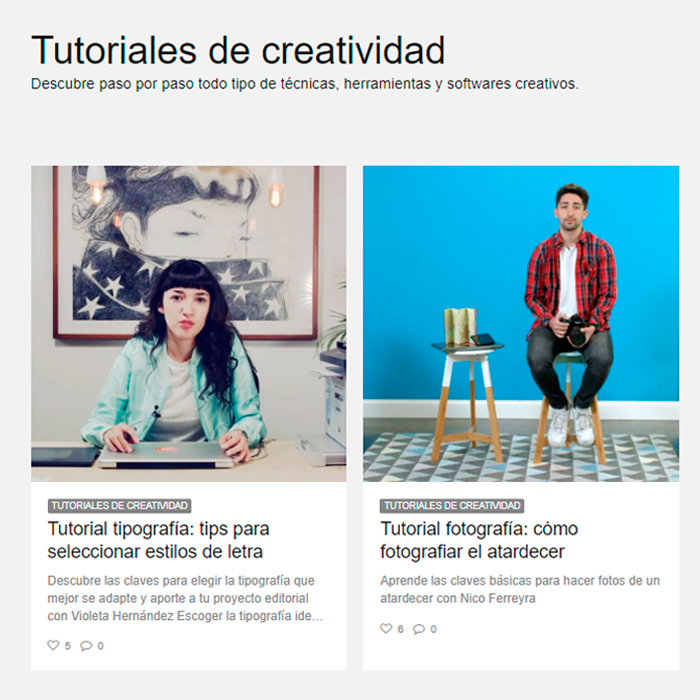Open link 'Tutorial fotografía: cómo fotografiar el atardecer'
Viewport: 700px width, 700px height.
479,540
